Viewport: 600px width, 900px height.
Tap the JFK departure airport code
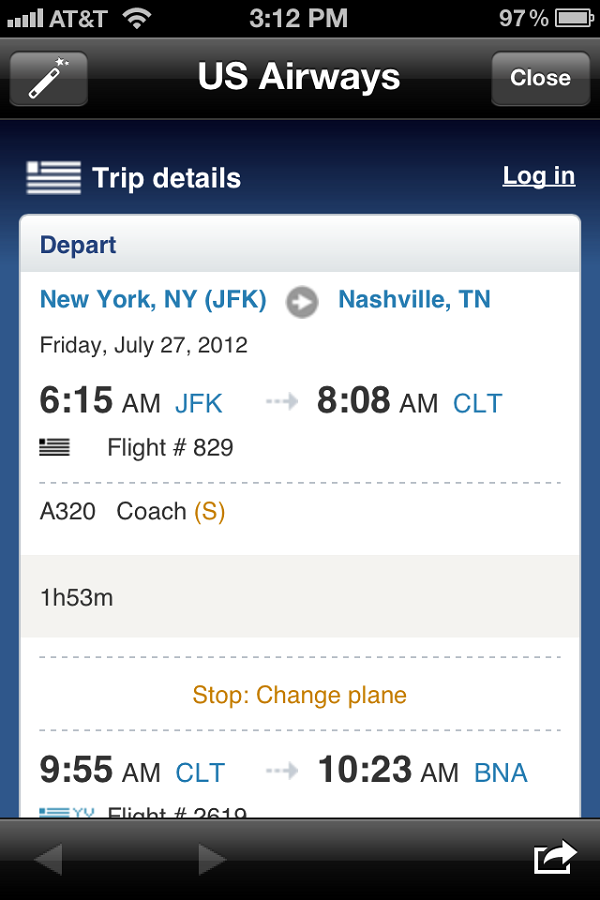click(x=199, y=403)
